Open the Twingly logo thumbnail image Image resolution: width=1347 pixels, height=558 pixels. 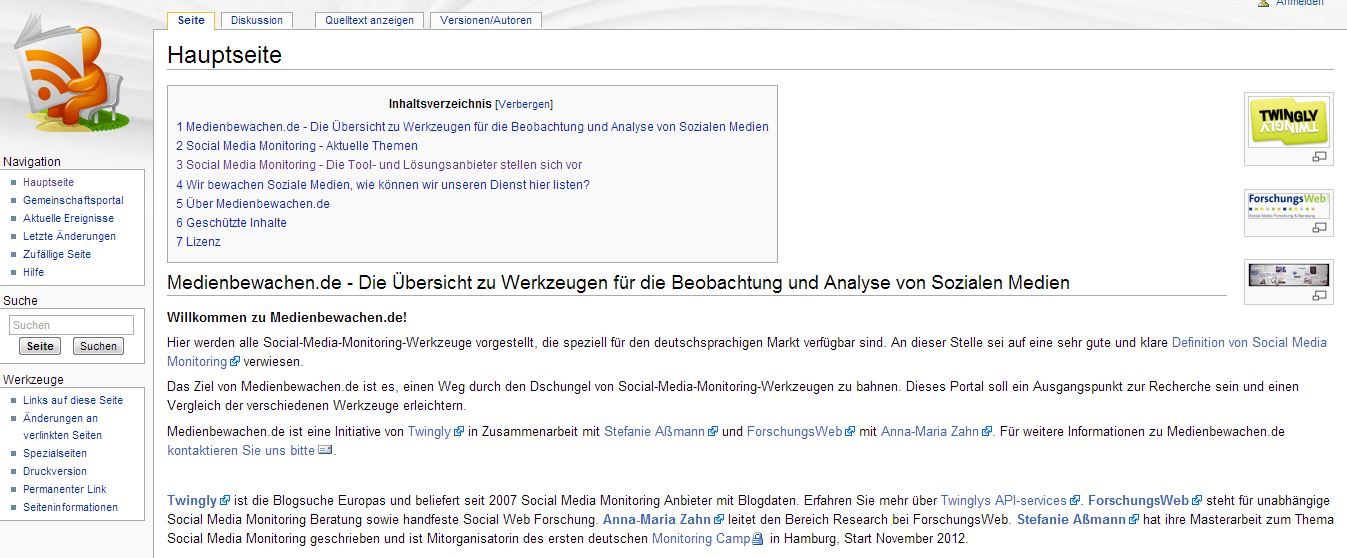click(1288, 122)
